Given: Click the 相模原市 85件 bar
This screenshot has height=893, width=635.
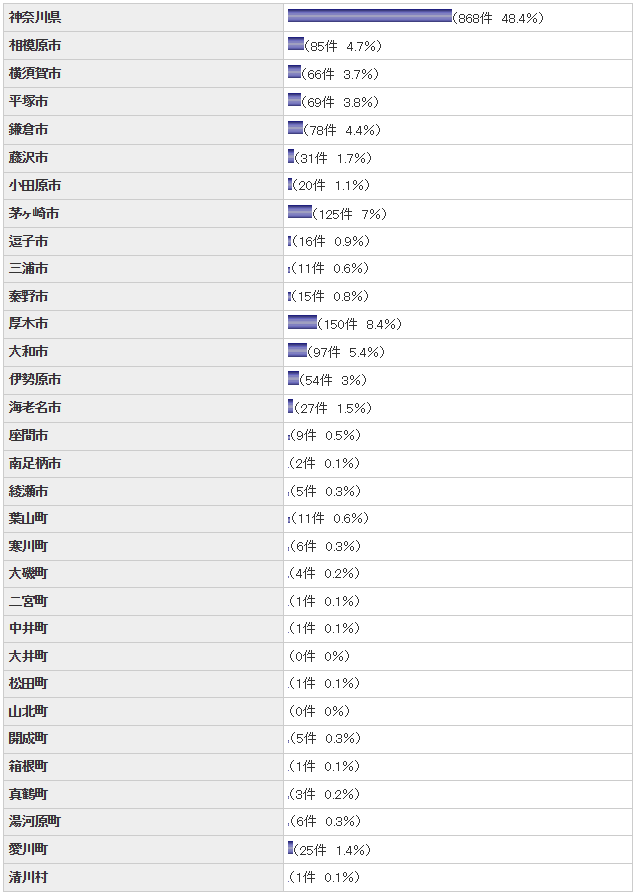Looking at the screenshot, I should 296,44.
